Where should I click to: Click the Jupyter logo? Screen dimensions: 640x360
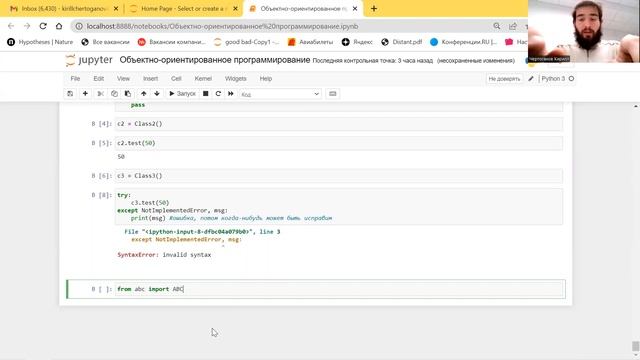click(x=89, y=60)
